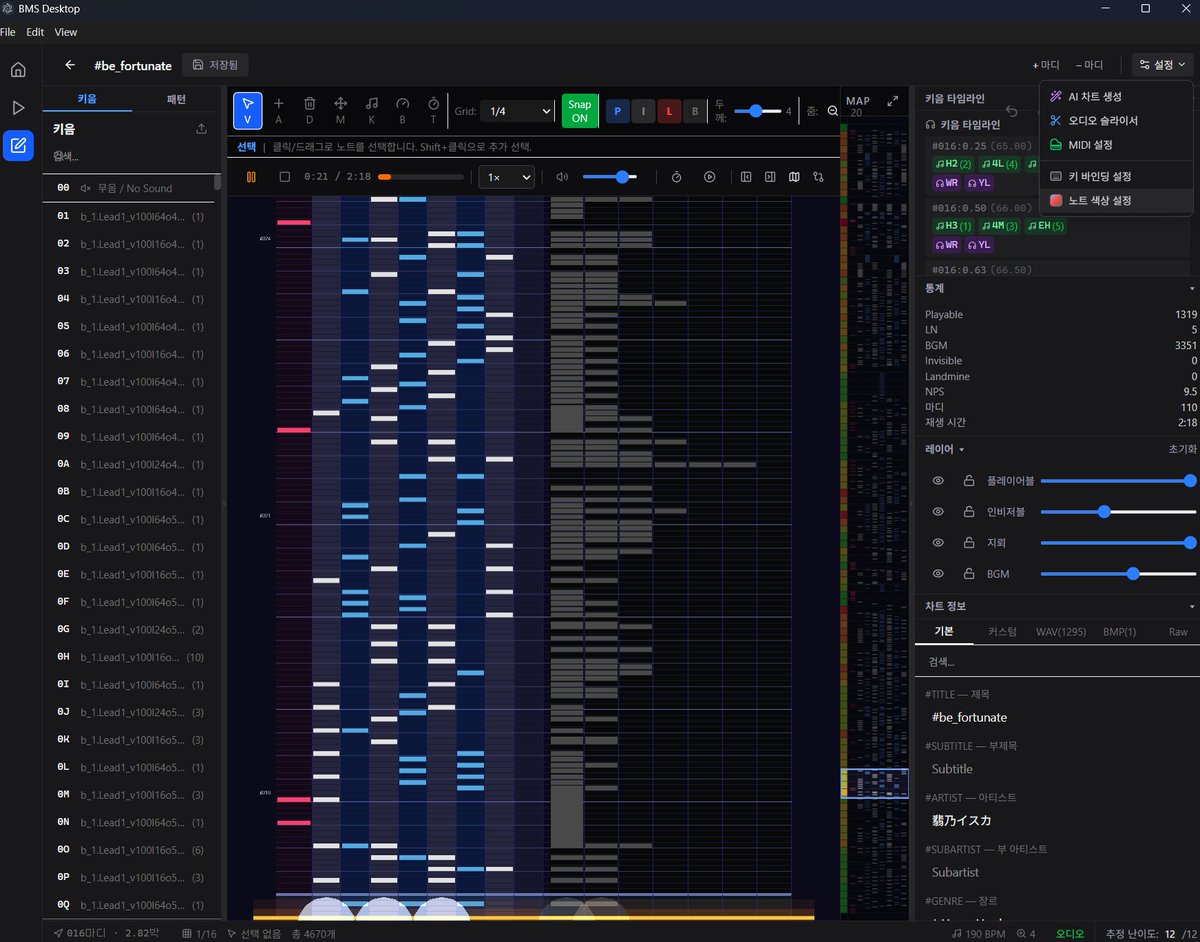
Task: Mute audio via the speaker icon
Action: [x=562, y=177]
